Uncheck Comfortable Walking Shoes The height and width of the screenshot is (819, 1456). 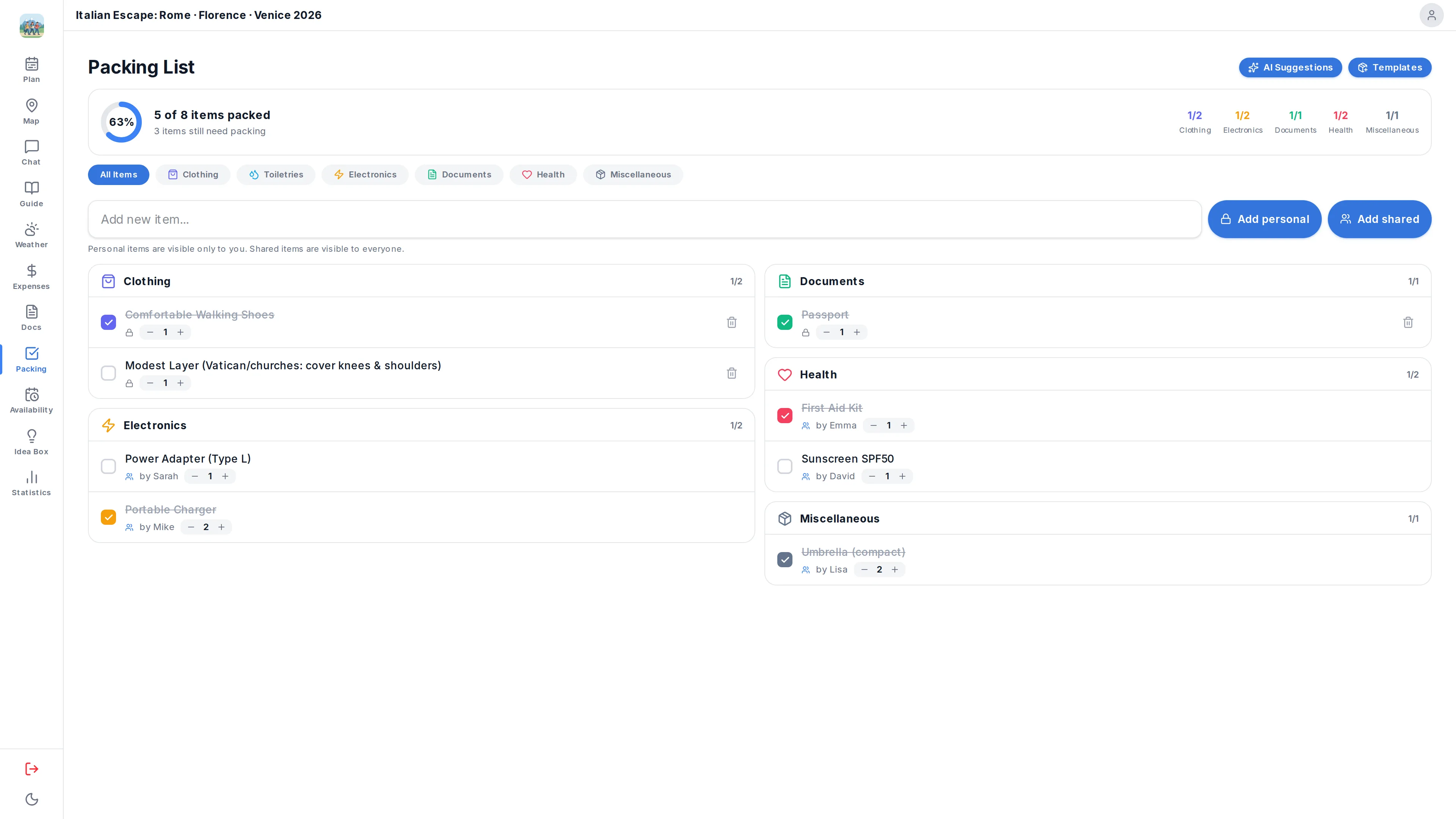click(108, 322)
